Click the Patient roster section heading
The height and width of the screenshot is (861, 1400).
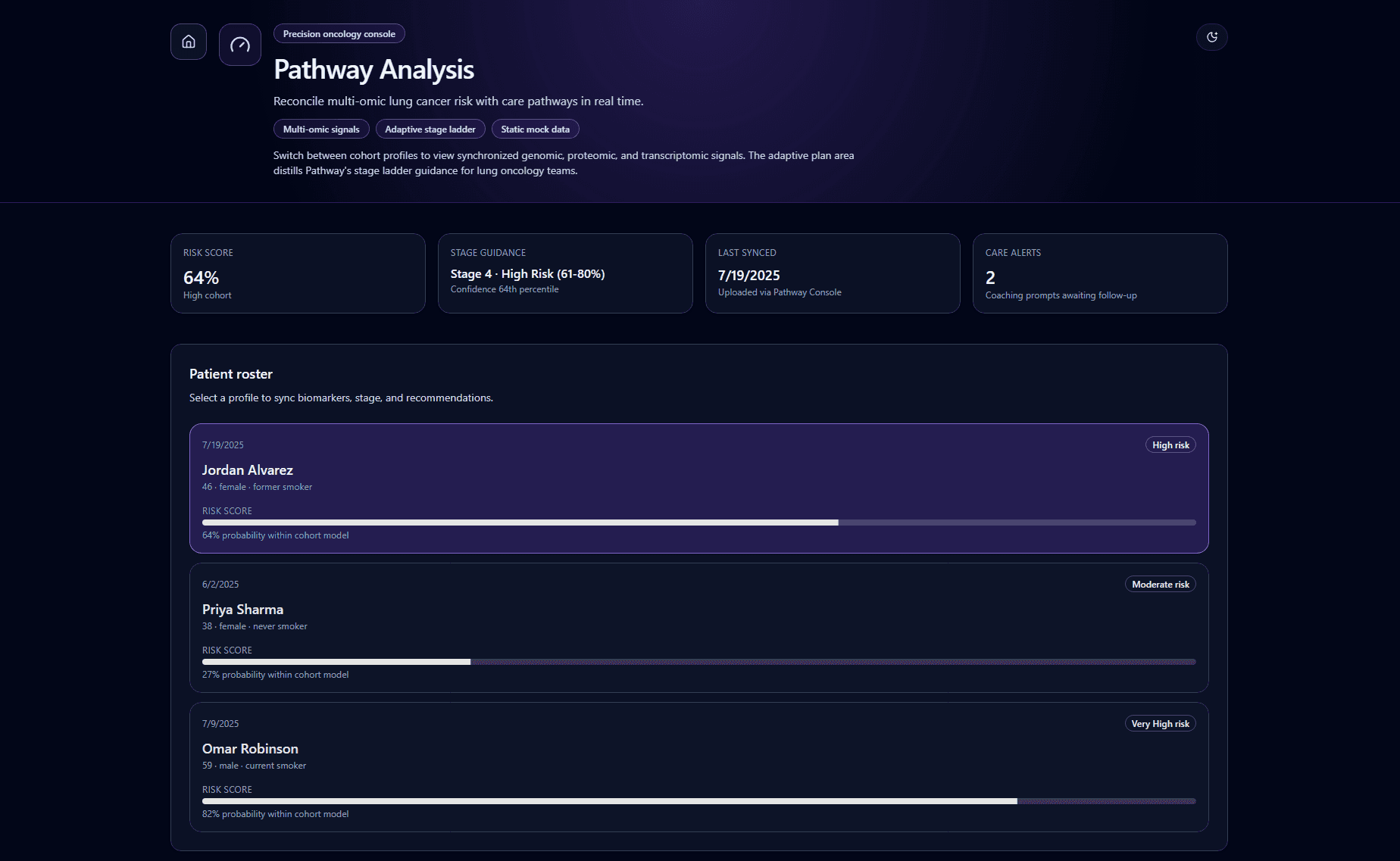click(231, 373)
